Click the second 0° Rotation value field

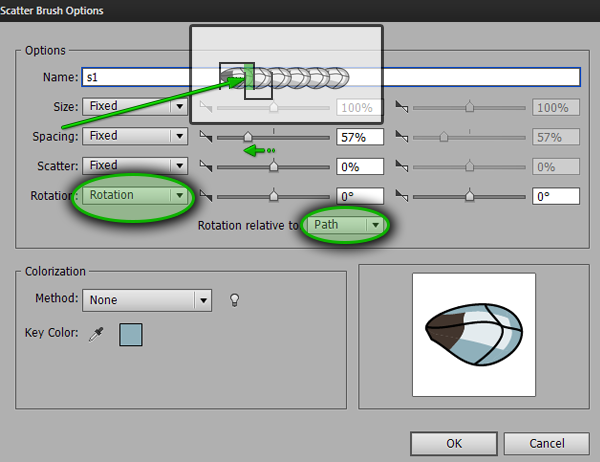556,196
